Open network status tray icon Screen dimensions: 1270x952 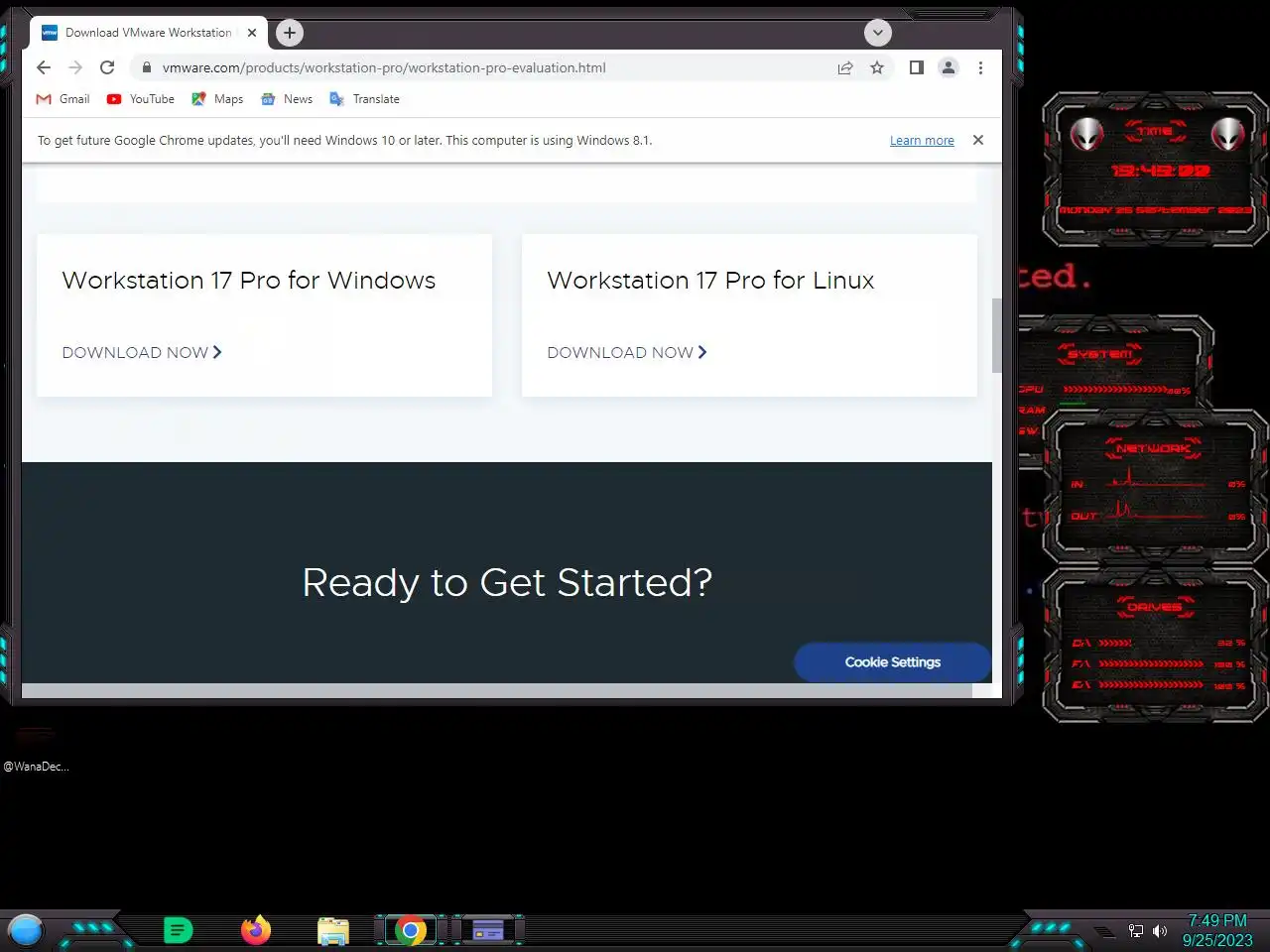[1136, 931]
